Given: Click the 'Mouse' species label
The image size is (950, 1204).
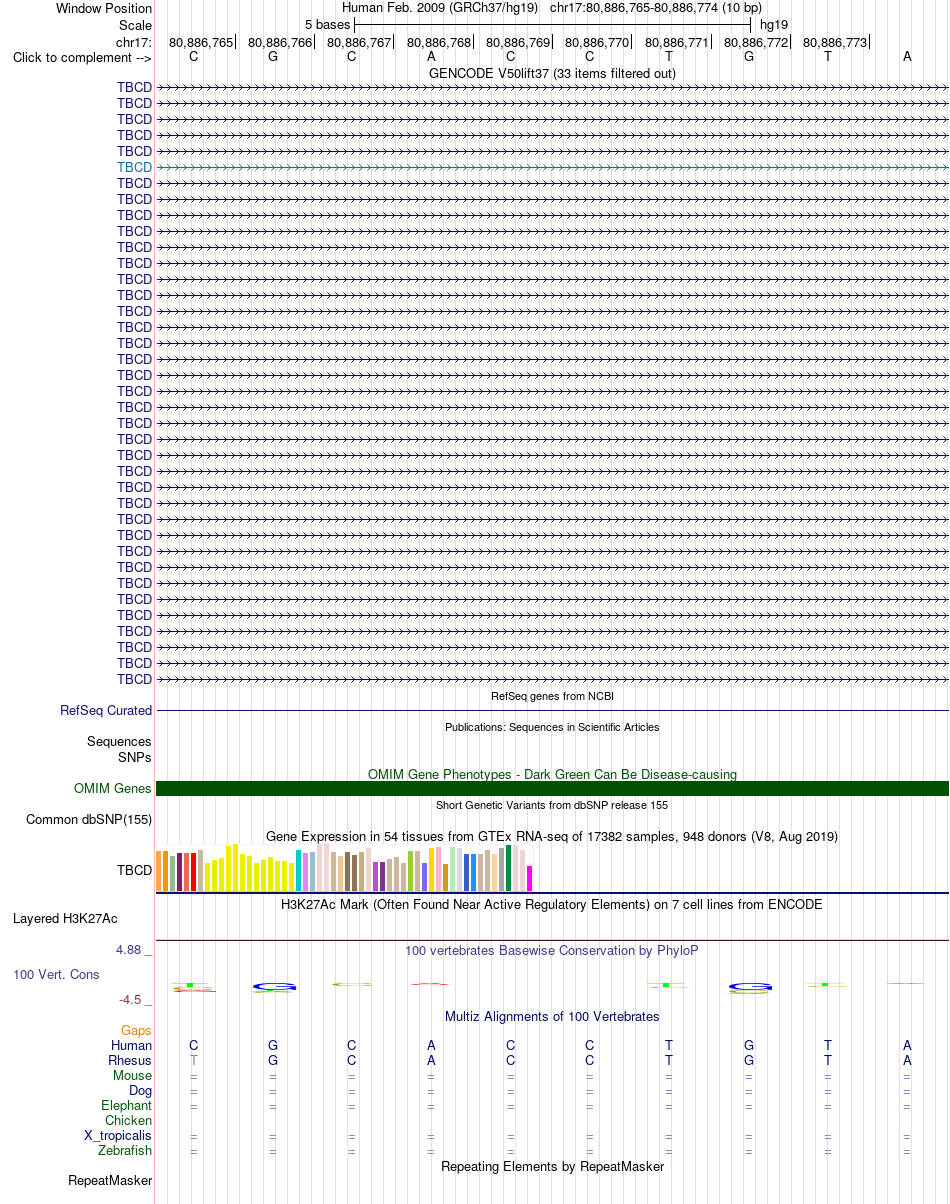Looking at the screenshot, I should point(133,1076).
